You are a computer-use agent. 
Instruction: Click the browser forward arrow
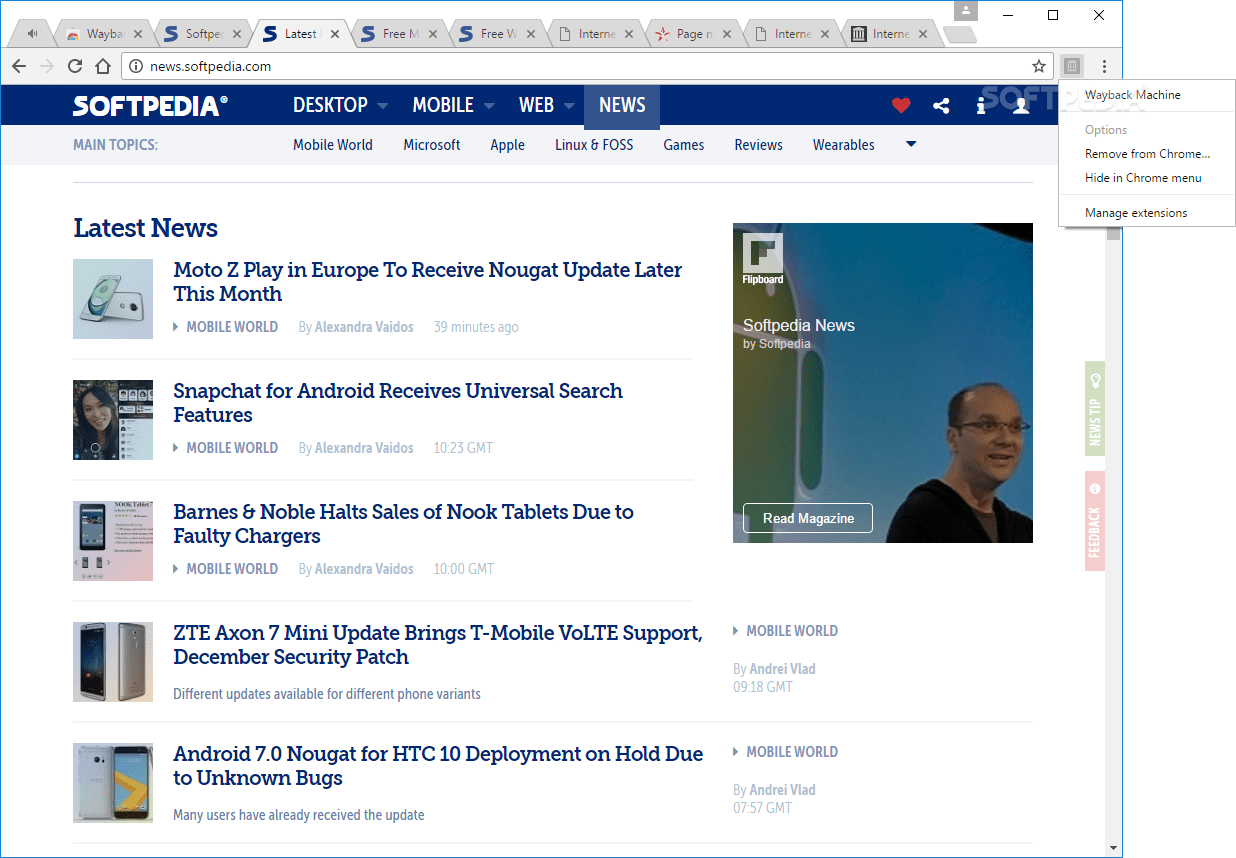[x=46, y=67]
